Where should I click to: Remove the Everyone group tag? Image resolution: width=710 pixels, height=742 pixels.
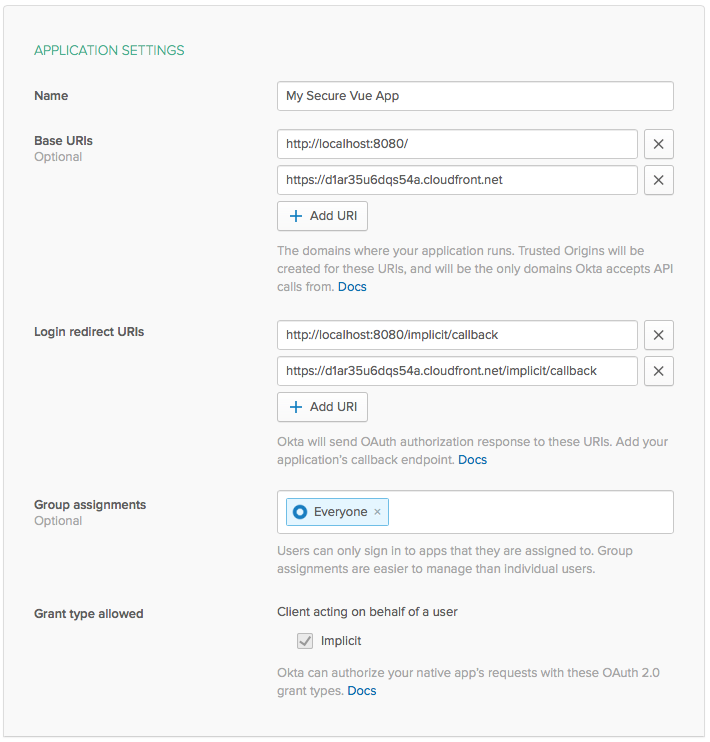click(377, 512)
